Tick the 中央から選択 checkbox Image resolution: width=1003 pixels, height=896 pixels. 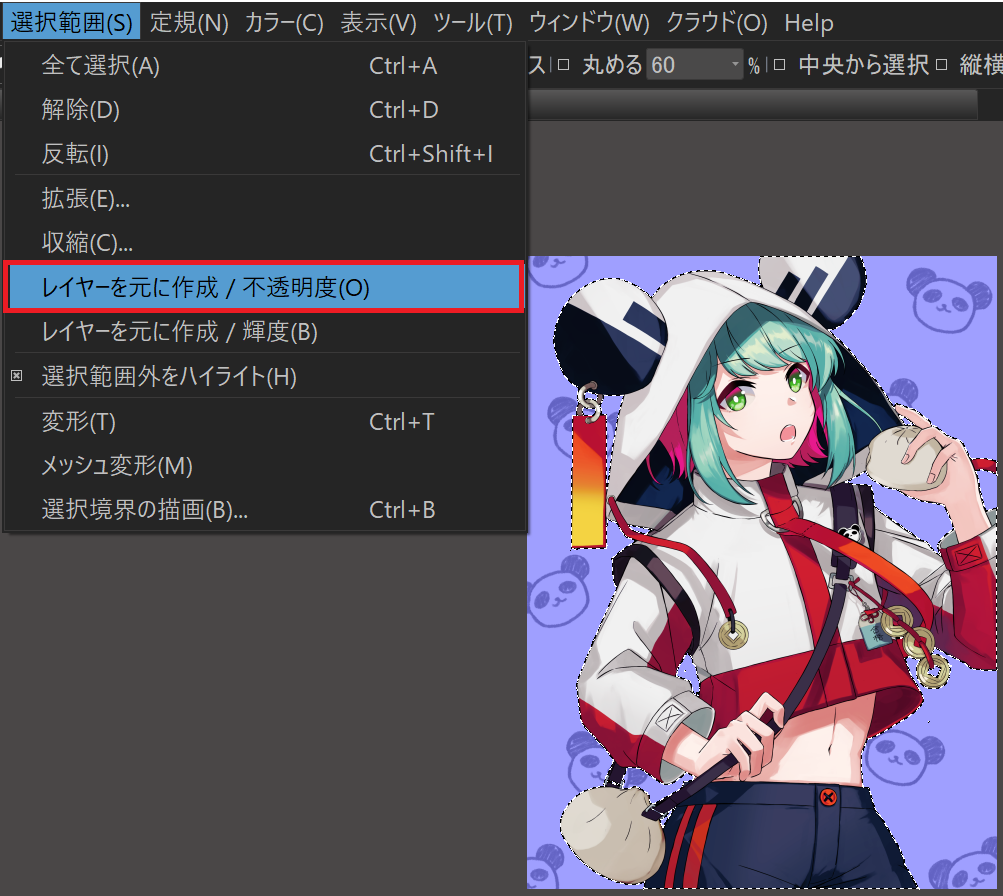point(779,66)
